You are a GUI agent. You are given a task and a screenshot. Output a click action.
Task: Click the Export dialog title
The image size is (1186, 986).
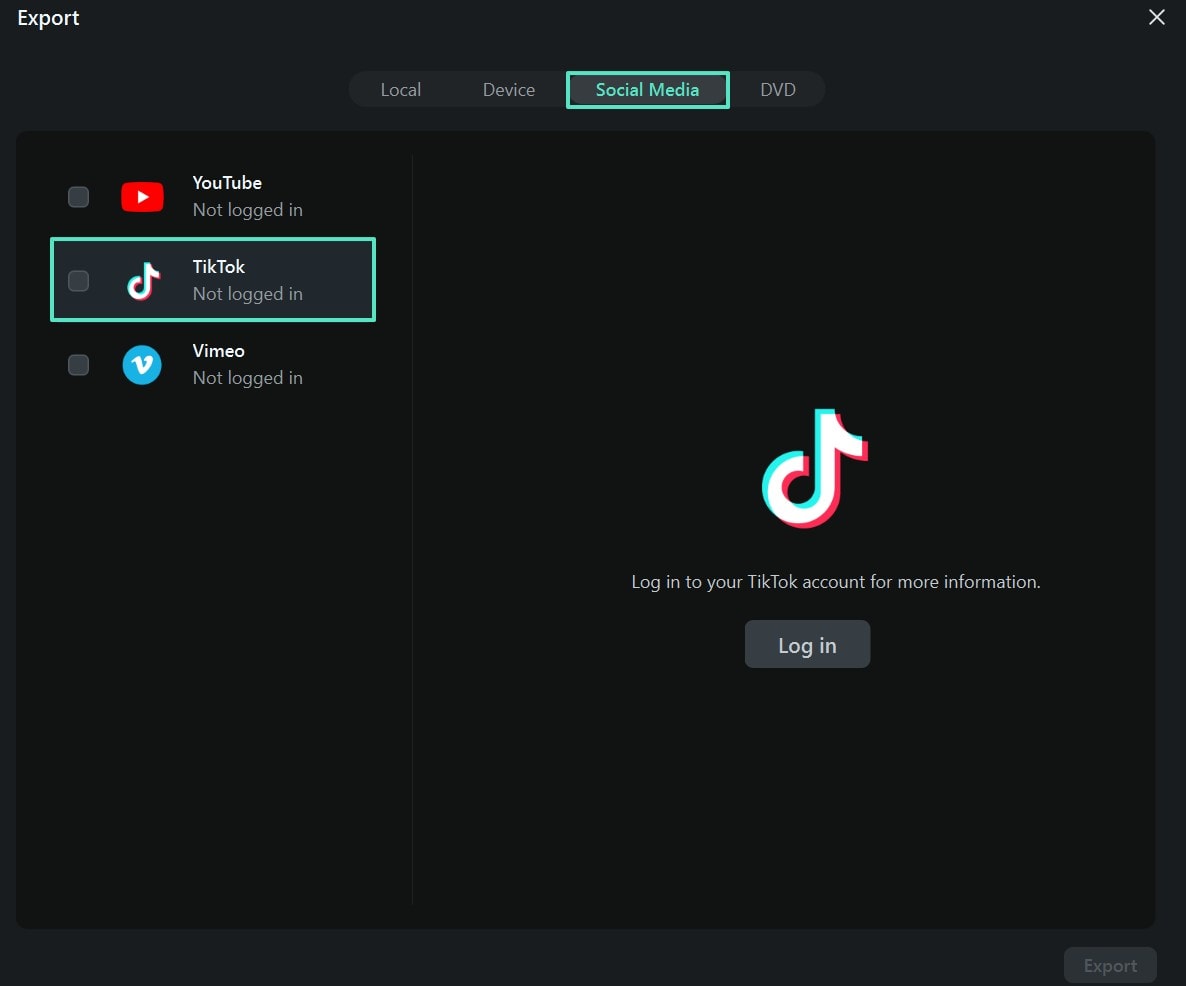pyautogui.click(x=47, y=17)
